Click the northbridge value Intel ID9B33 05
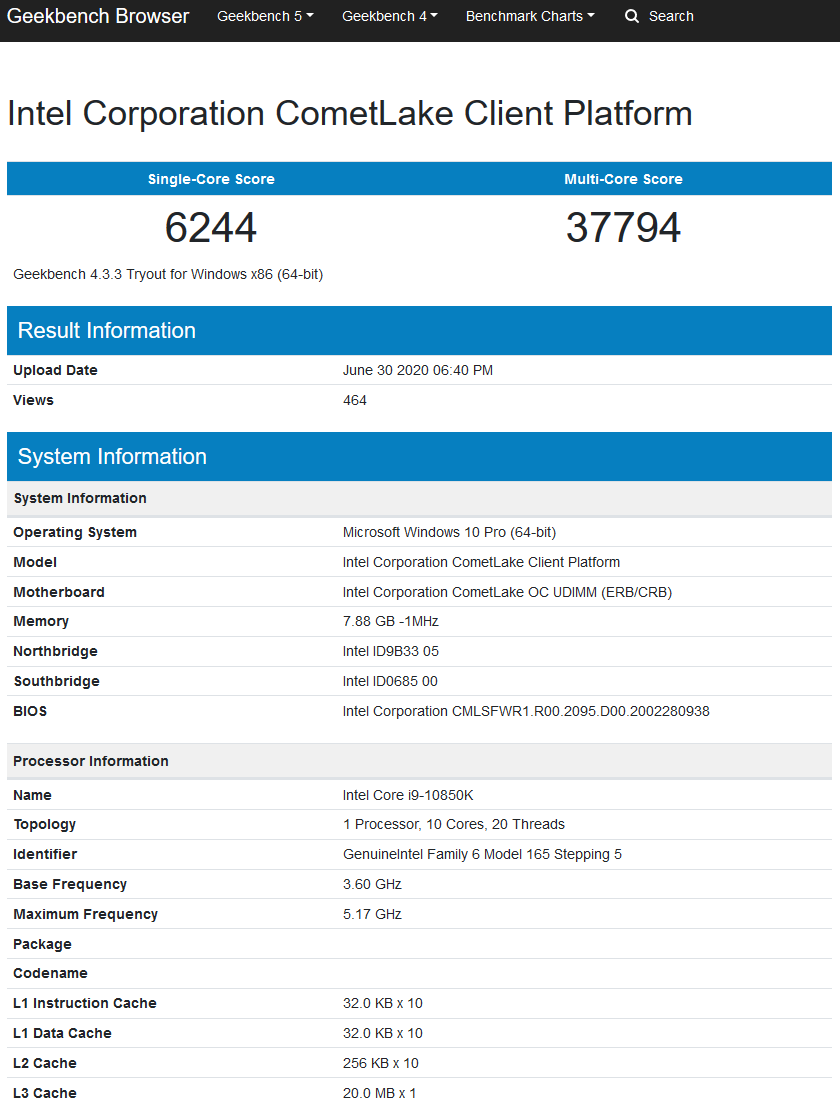 pyautogui.click(x=390, y=651)
